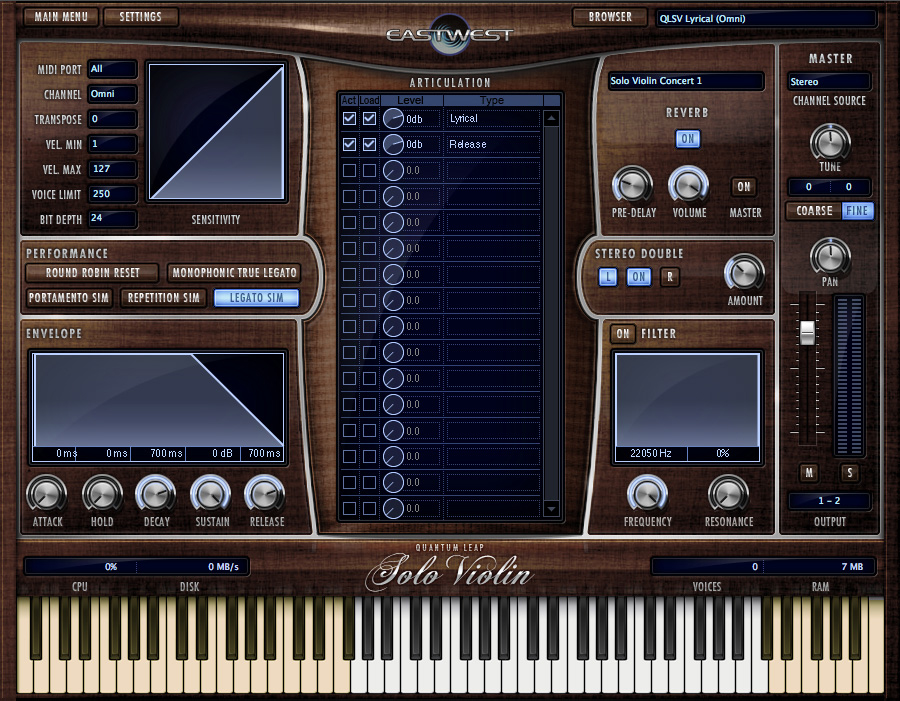Click the EastWest logo

pos(449,34)
